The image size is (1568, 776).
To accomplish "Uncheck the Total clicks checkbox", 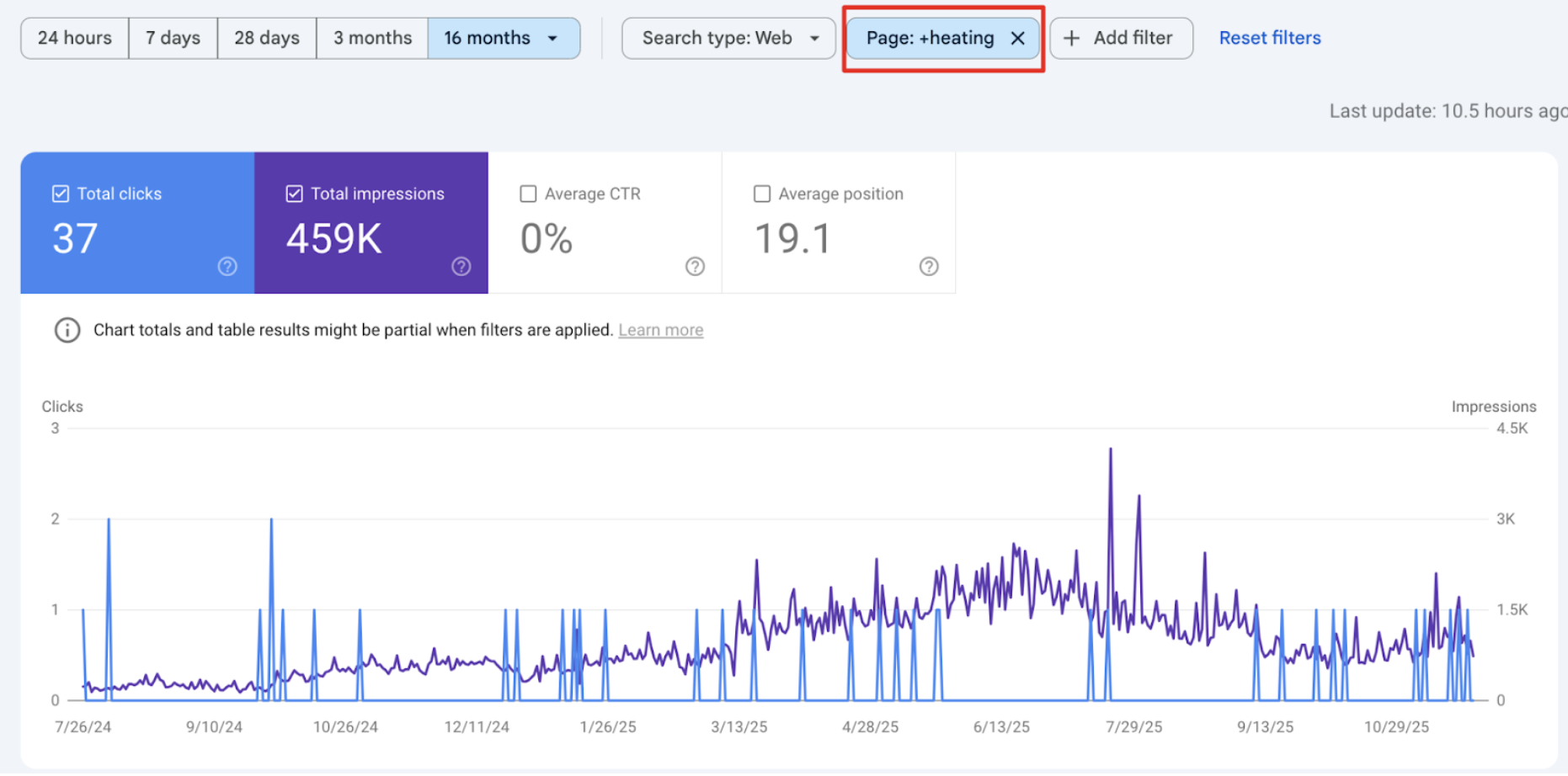I will [61, 194].
